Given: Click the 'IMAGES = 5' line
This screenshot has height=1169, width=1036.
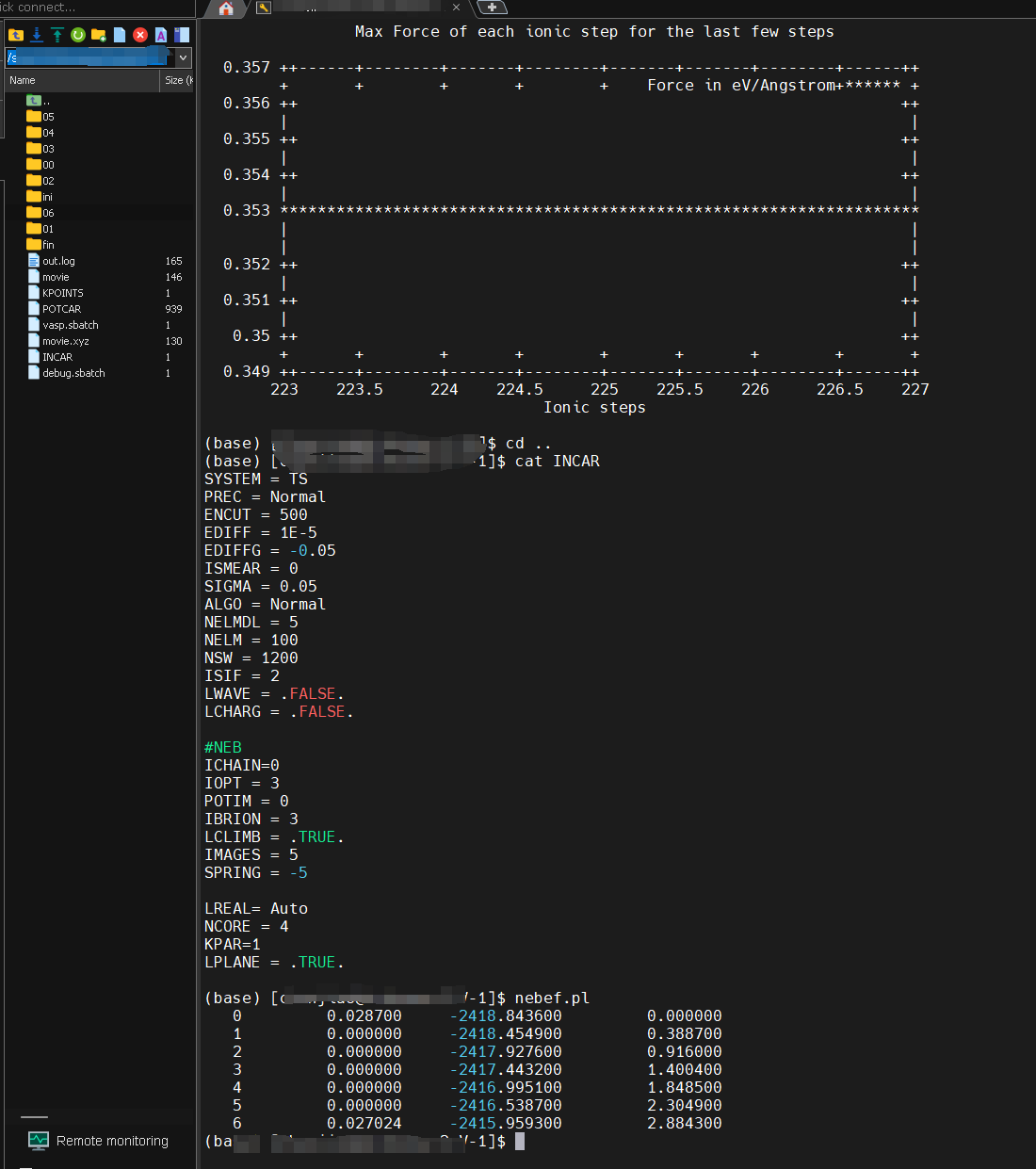Looking at the screenshot, I should [x=251, y=855].
